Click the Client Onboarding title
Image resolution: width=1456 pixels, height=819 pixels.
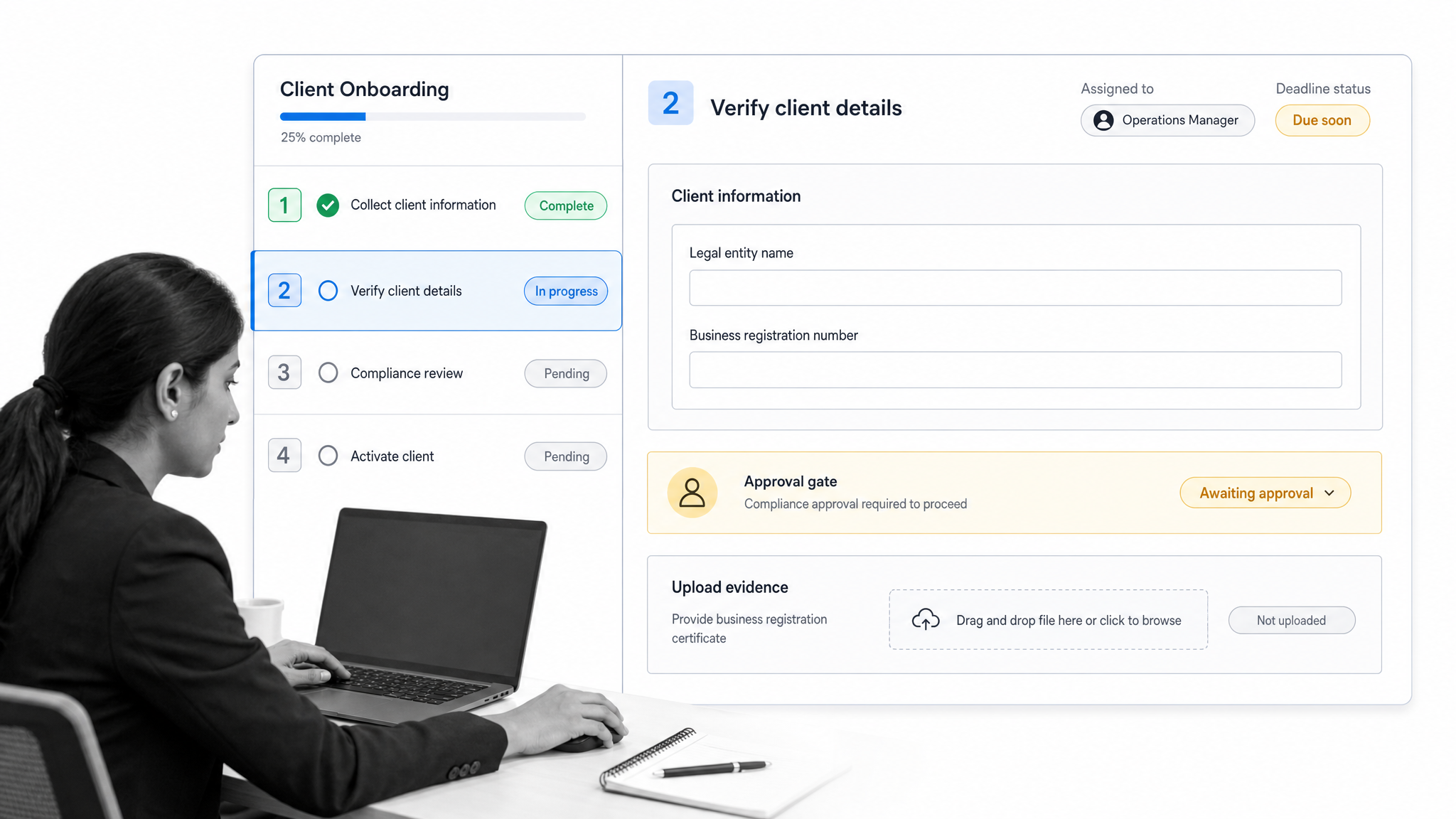pos(365,90)
